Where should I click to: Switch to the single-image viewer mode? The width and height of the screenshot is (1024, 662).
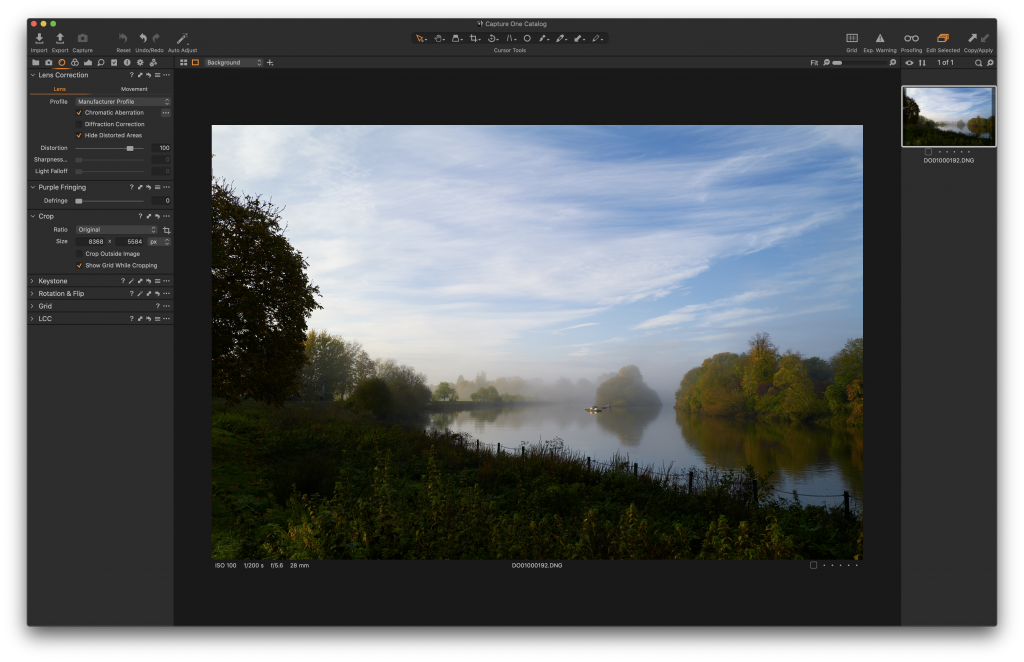point(195,63)
